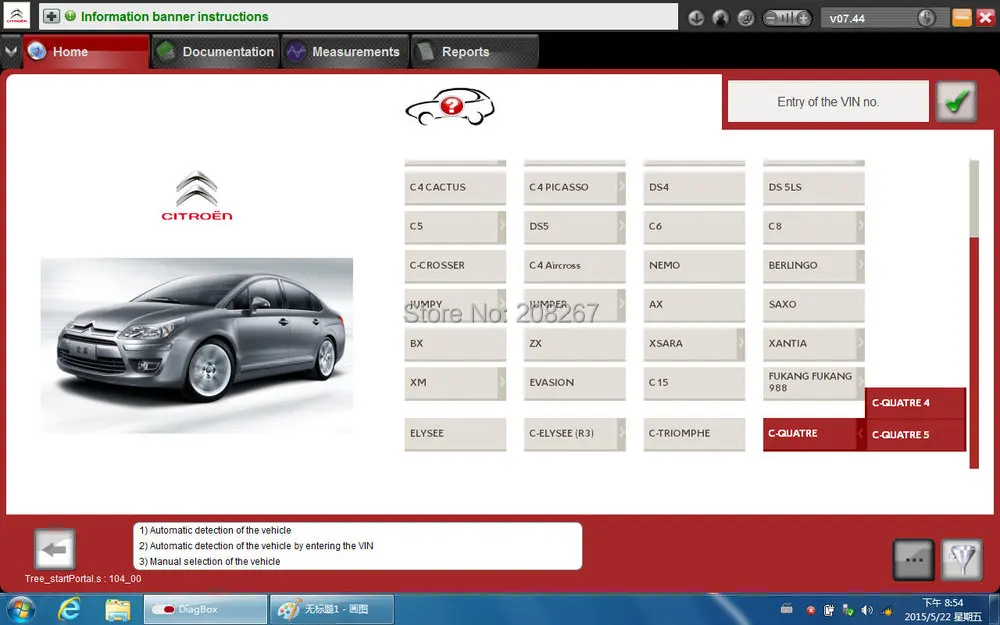Click the vehicle list vertical scrollbar
This screenshot has height=625, width=1000.
pyautogui.click(x=974, y=314)
